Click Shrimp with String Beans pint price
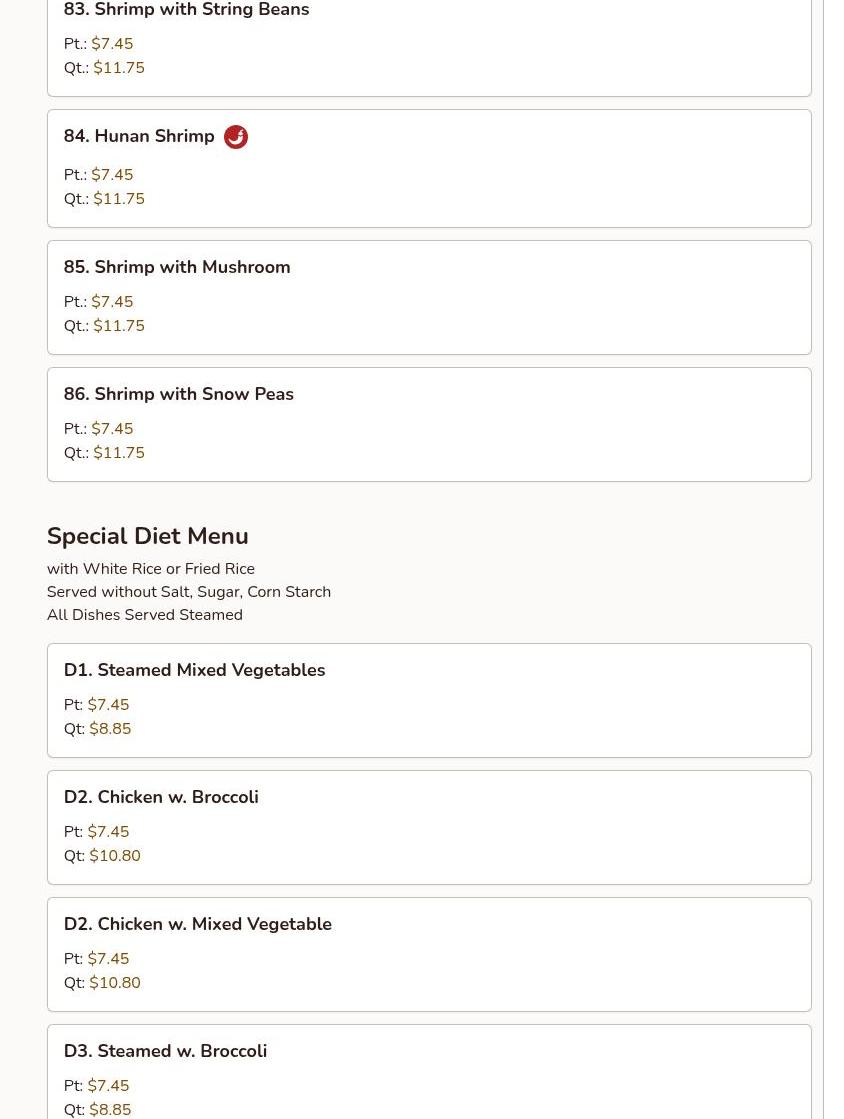The width and height of the screenshot is (844, 1119). 112,44
